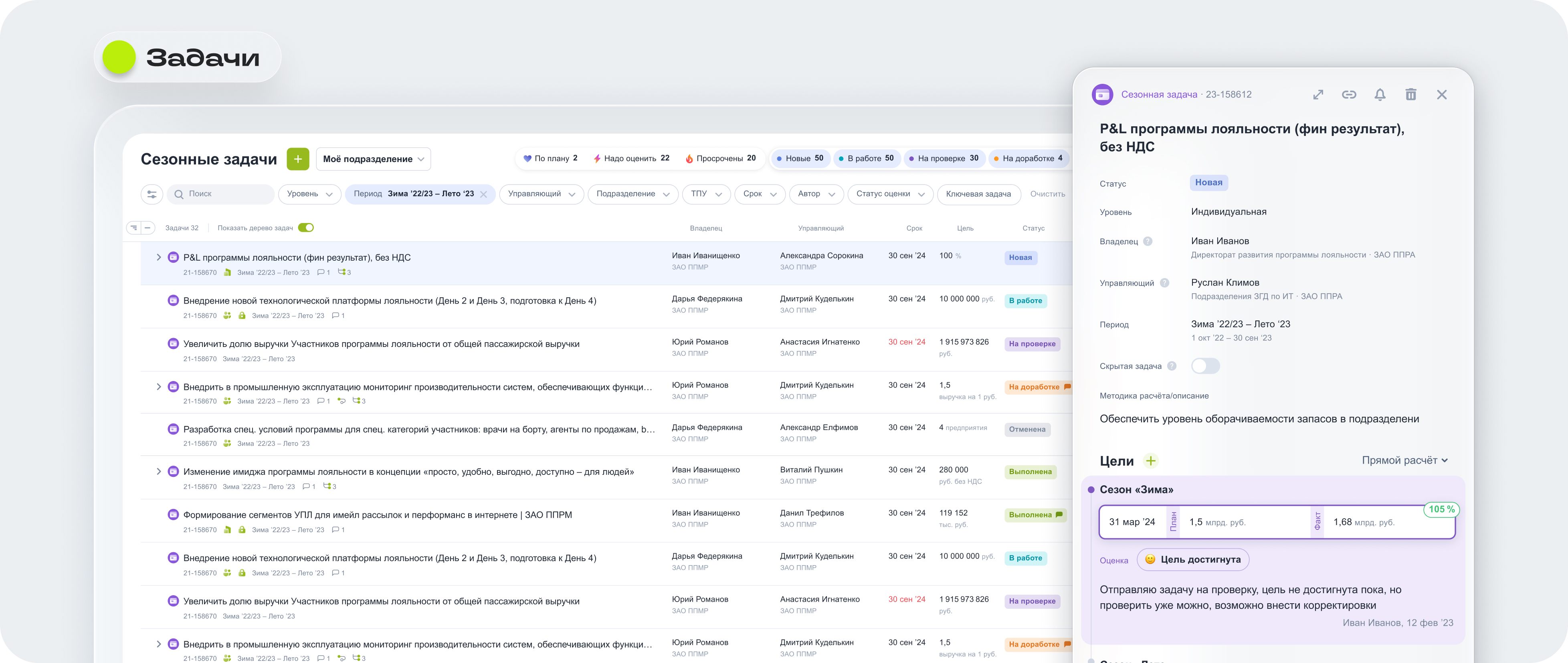This screenshot has width=1568, height=663.
Task: Click the bell notification icon in task panel
Action: tap(1380, 94)
